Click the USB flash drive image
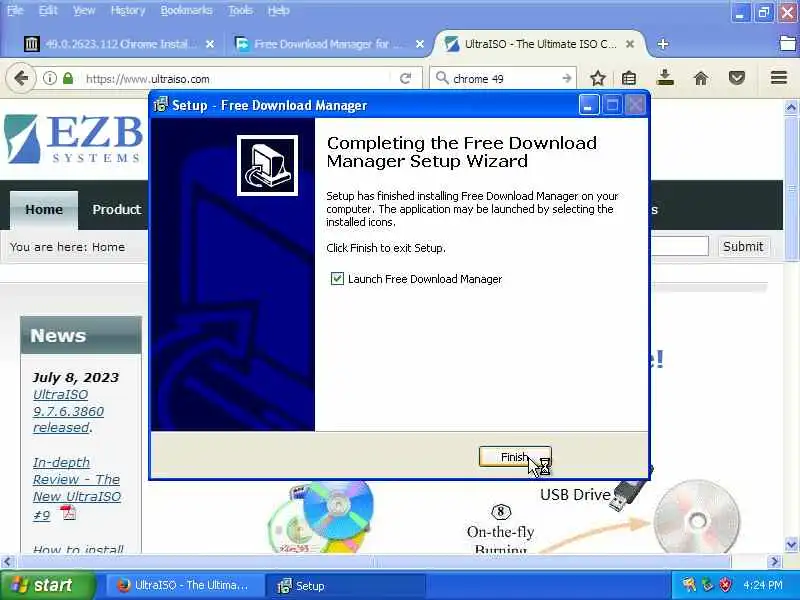This screenshot has width=800, height=600. (630, 488)
